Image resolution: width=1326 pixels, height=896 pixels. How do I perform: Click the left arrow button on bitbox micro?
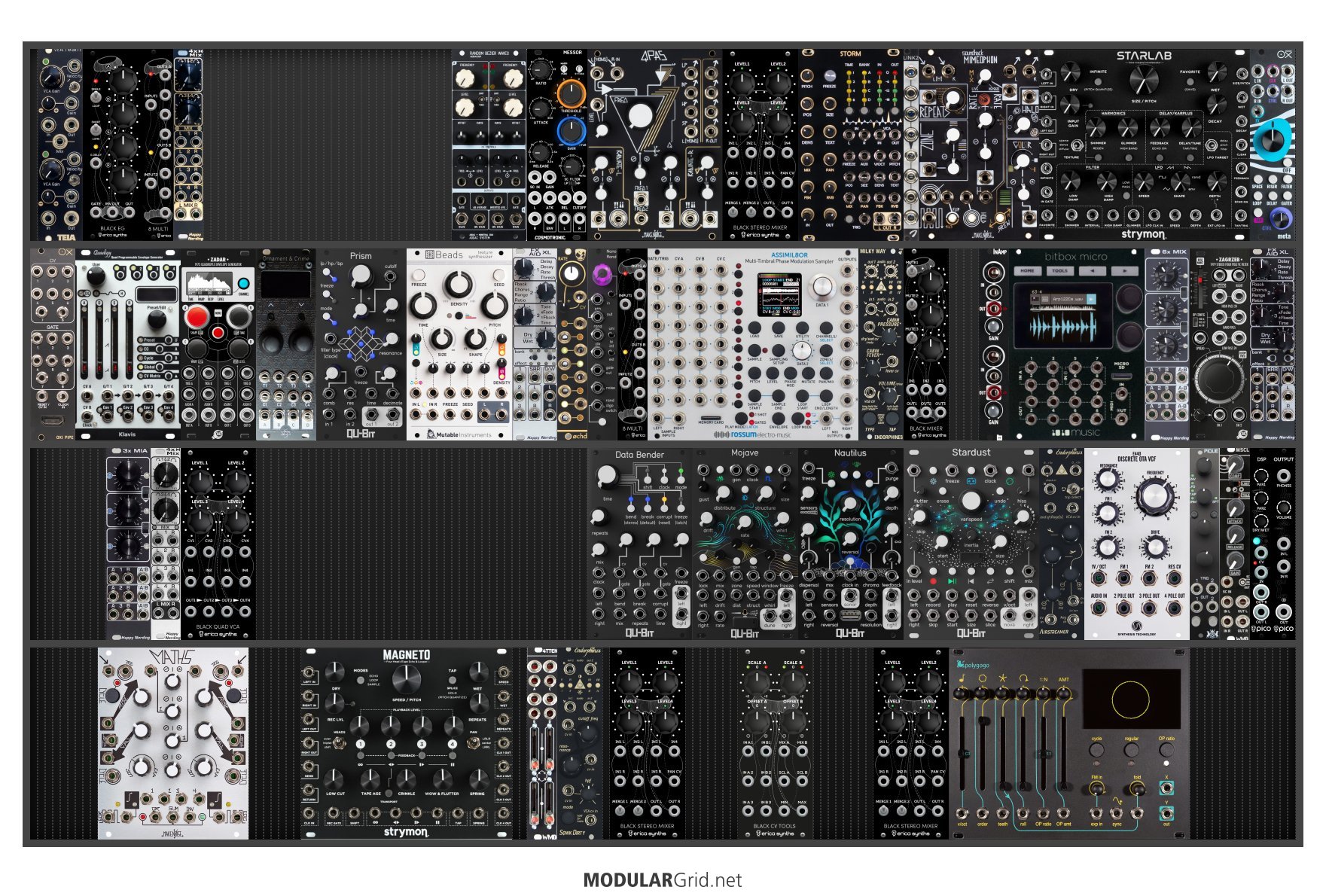click(x=1093, y=270)
